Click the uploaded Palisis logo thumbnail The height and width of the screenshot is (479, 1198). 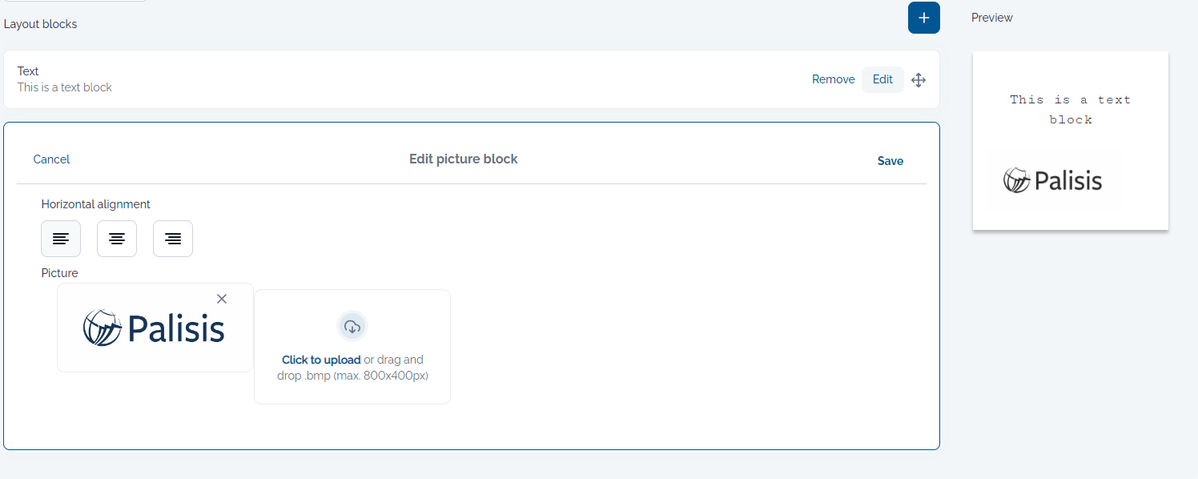pos(154,329)
